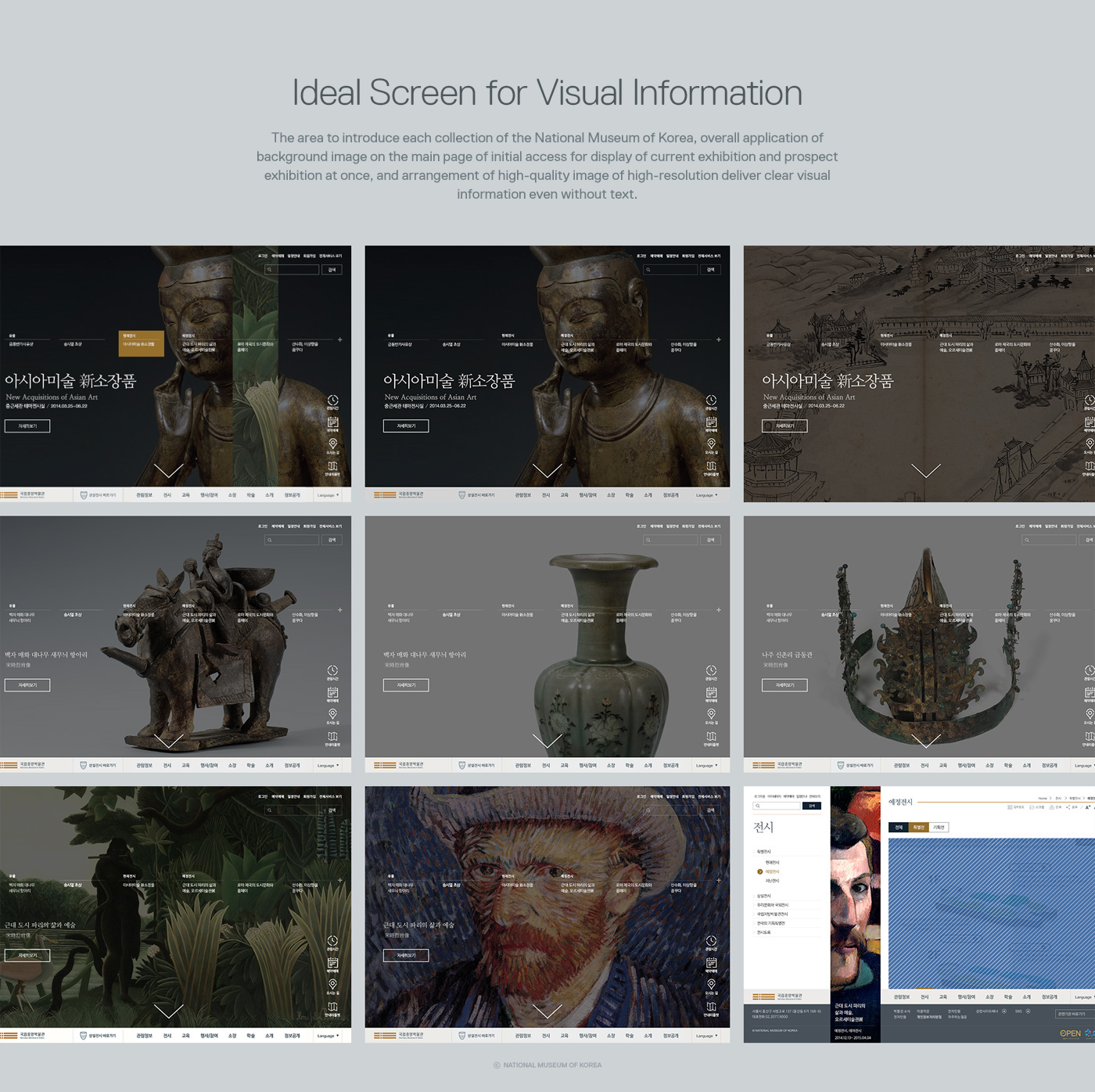1095x1092 pixels.
Task: Click the 자세히보기 button on the gold crown mockup
Action: (x=784, y=685)
